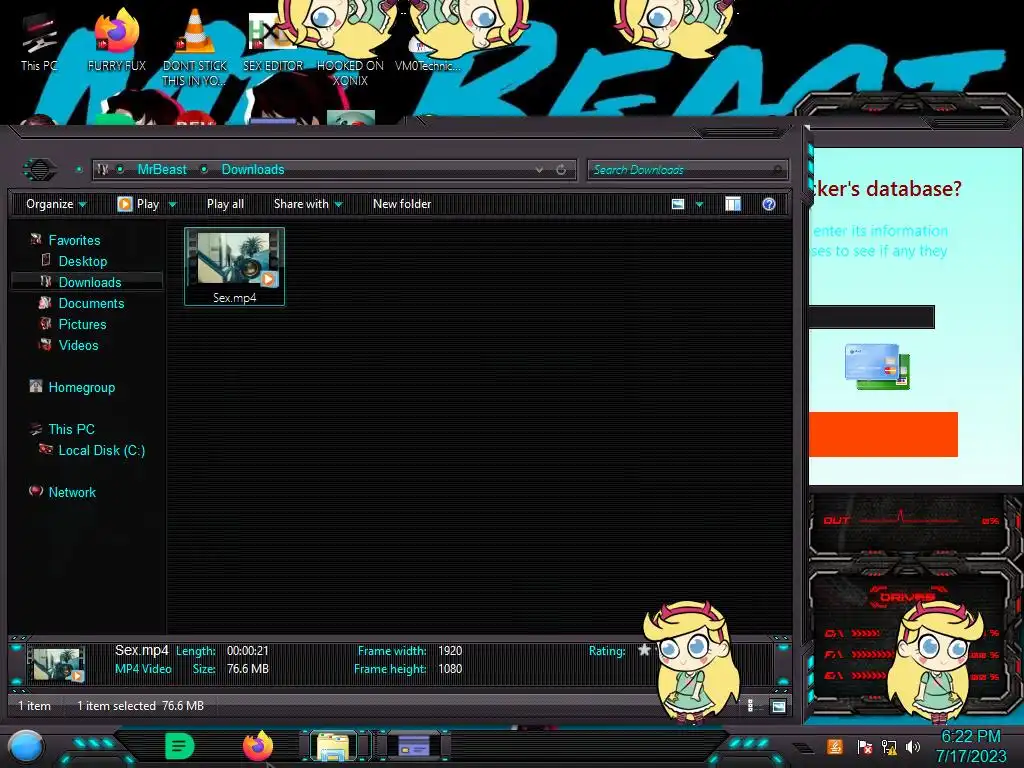Open address bar history dropdown chevron

[x=539, y=170]
